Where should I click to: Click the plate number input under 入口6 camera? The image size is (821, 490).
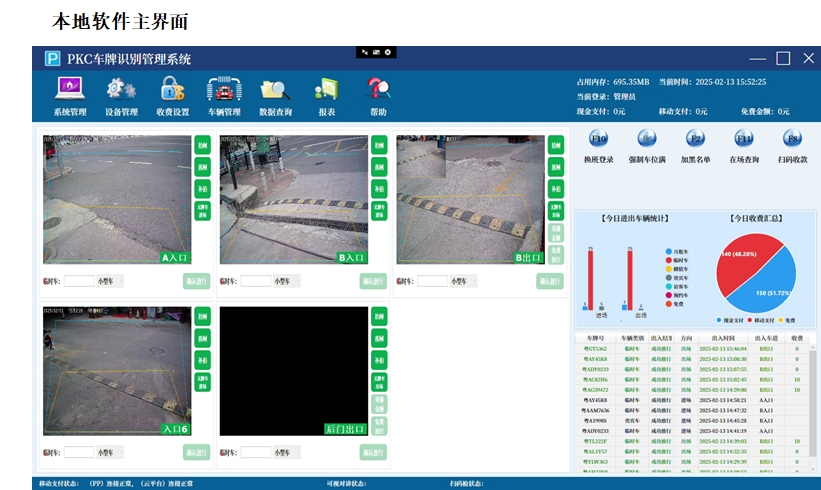[79, 453]
